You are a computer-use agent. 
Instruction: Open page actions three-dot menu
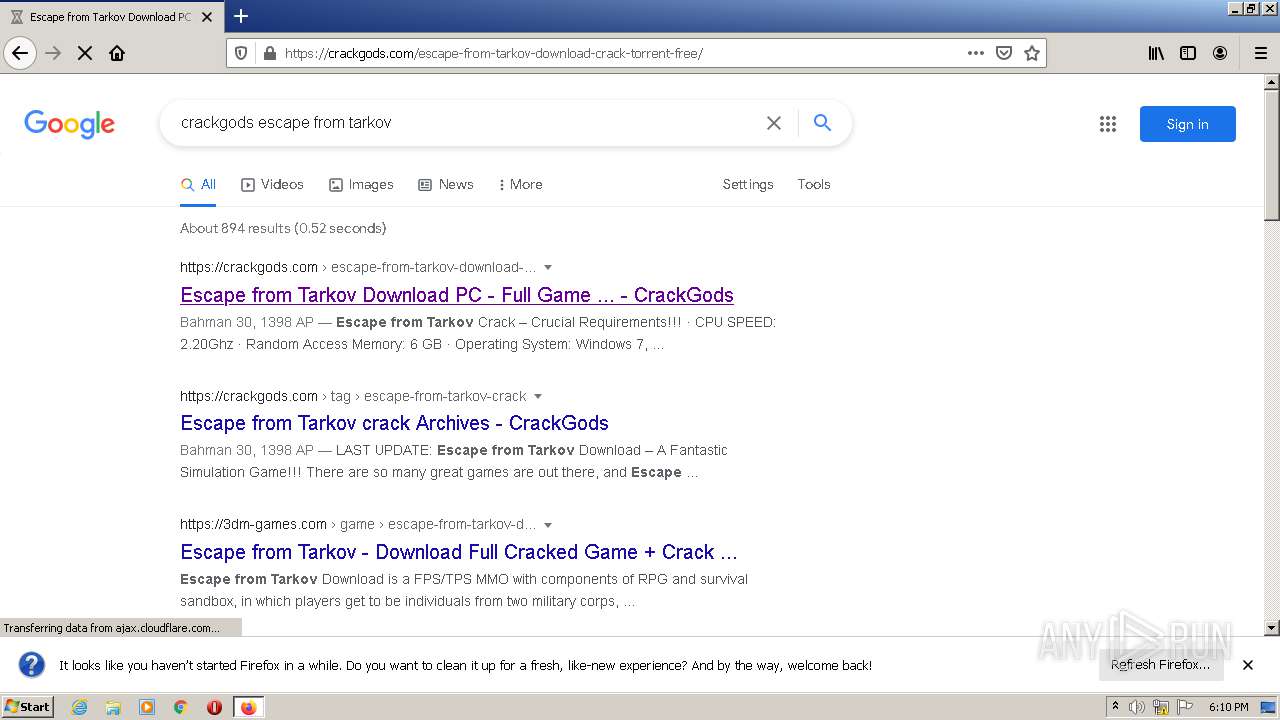click(976, 53)
